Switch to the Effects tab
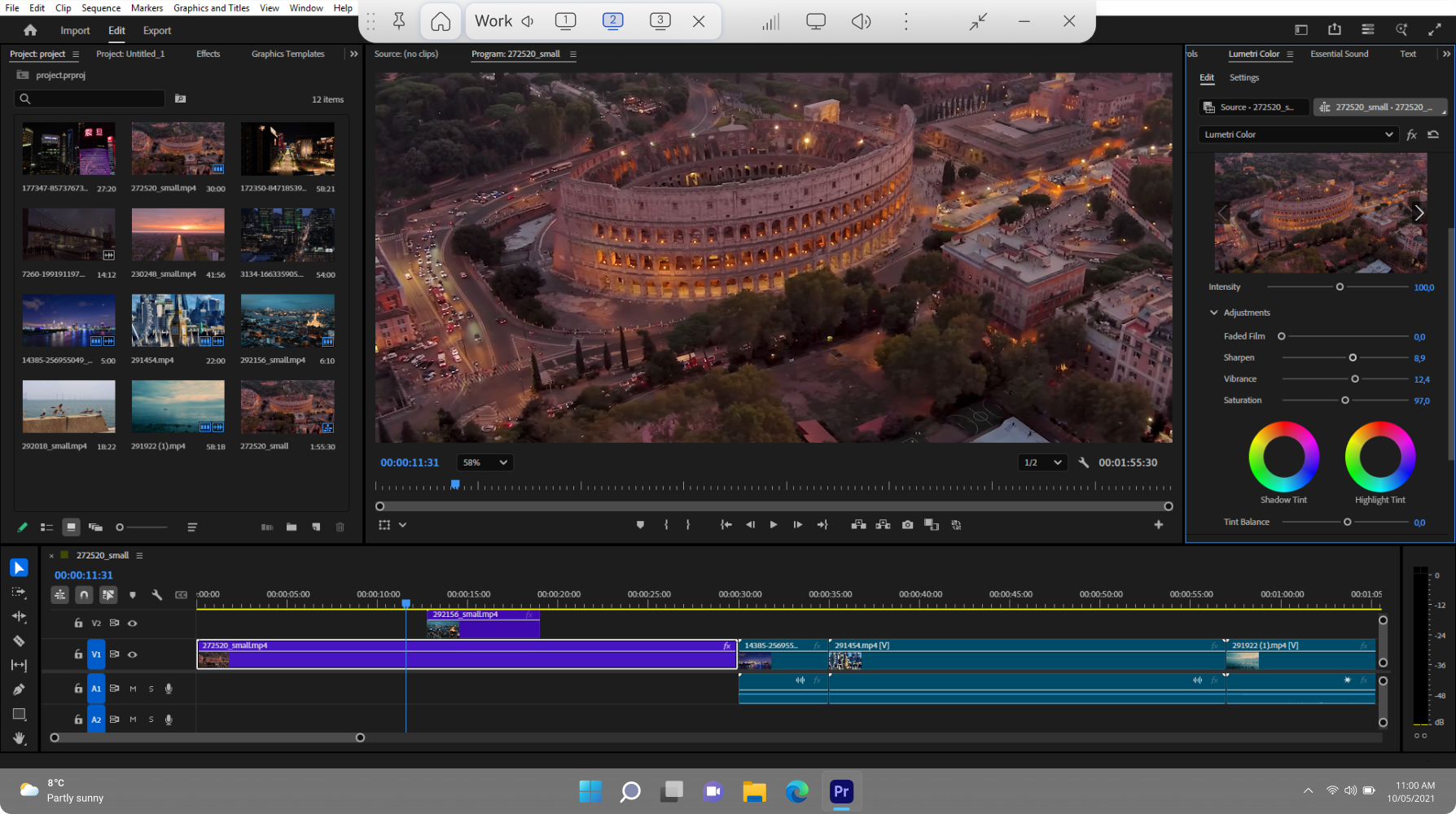1456x814 pixels. (x=208, y=54)
